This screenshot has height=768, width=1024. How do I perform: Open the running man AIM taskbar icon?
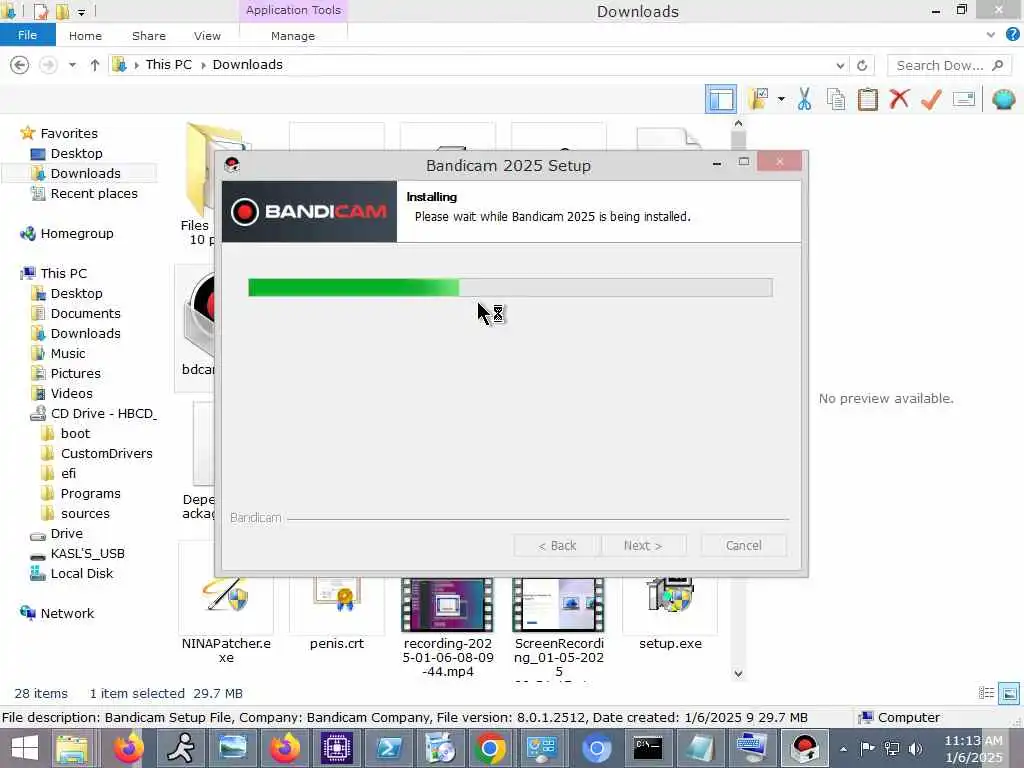[180, 748]
